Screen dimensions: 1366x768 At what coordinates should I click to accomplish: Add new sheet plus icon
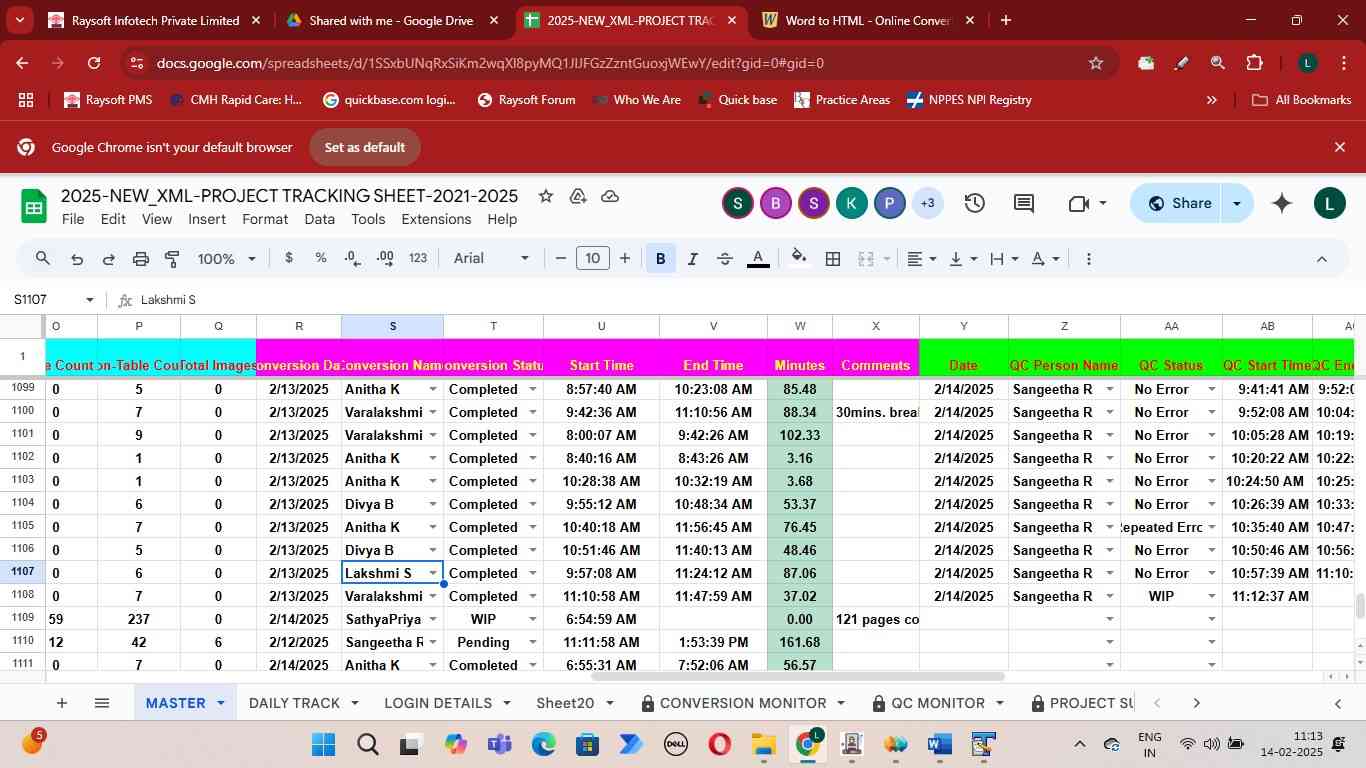(62, 703)
